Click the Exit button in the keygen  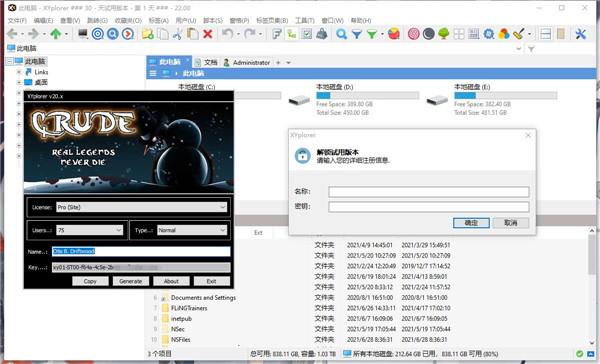click(x=212, y=281)
